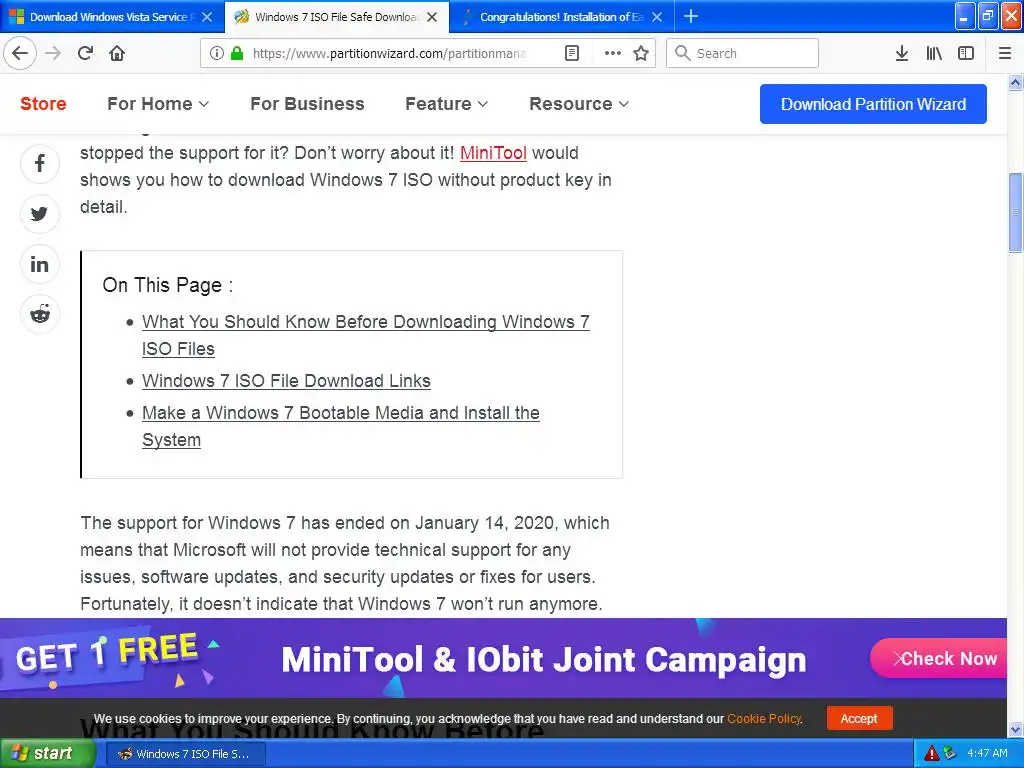Click the address bar URL field

(389, 53)
